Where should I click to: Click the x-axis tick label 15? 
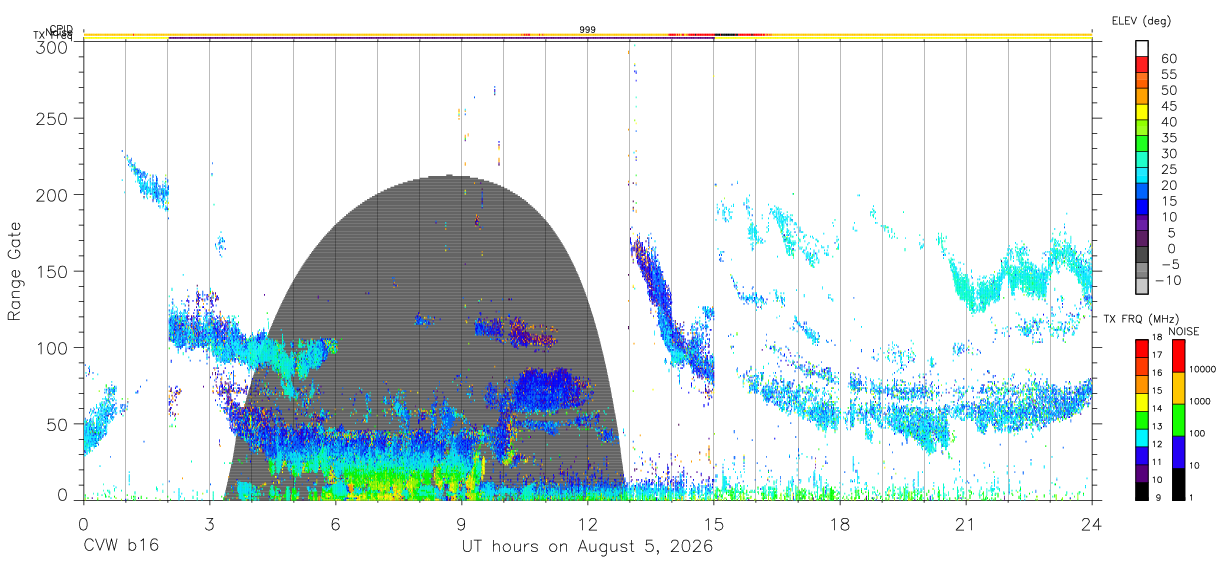(714, 523)
